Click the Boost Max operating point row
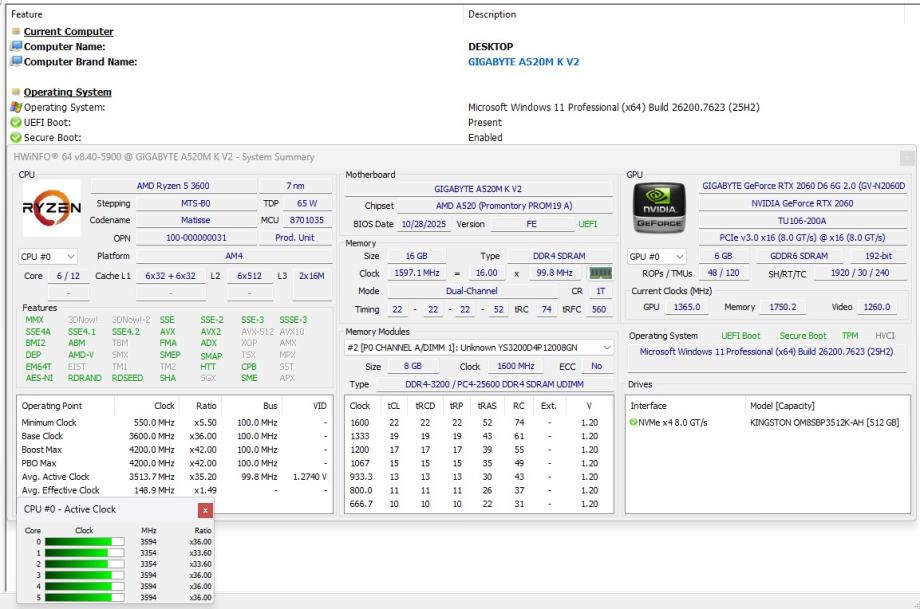This screenshot has width=920, height=609. point(174,449)
